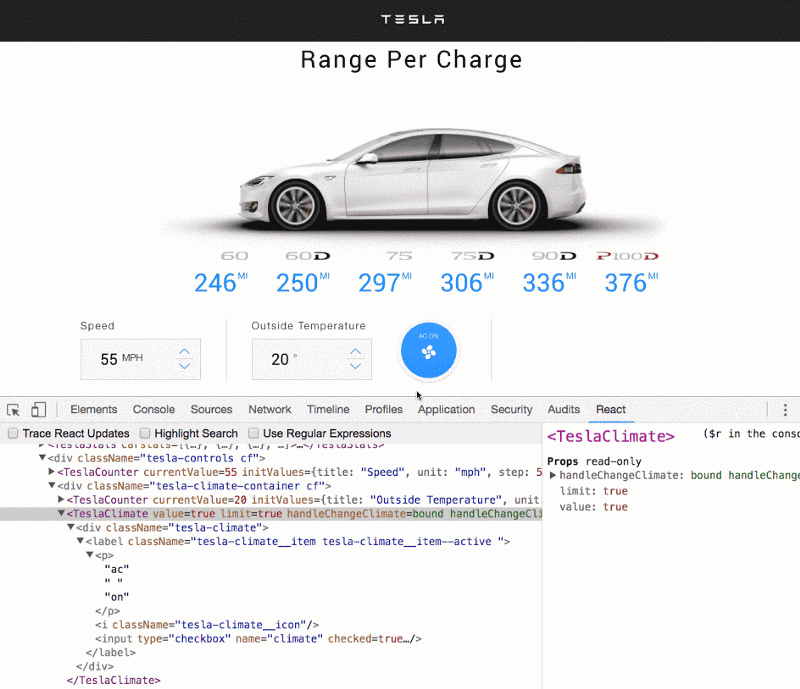Toggle the AC ON climate button
This screenshot has height=689, width=800.
428,349
